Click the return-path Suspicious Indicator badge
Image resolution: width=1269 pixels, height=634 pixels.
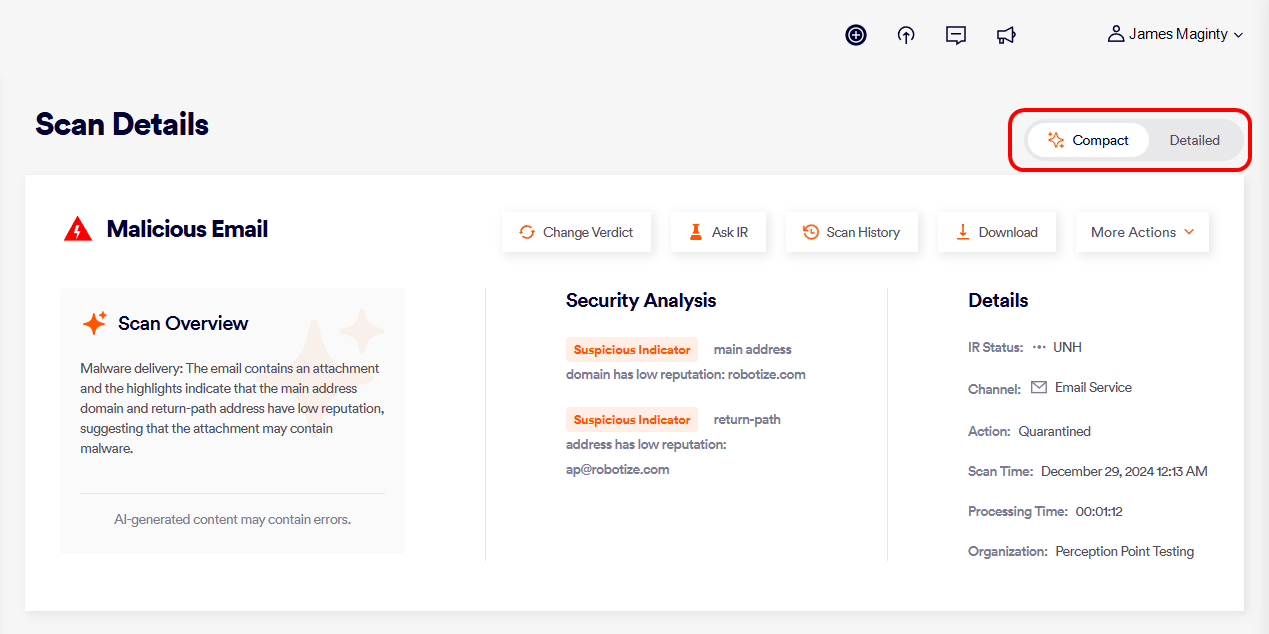[x=631, y=419]
